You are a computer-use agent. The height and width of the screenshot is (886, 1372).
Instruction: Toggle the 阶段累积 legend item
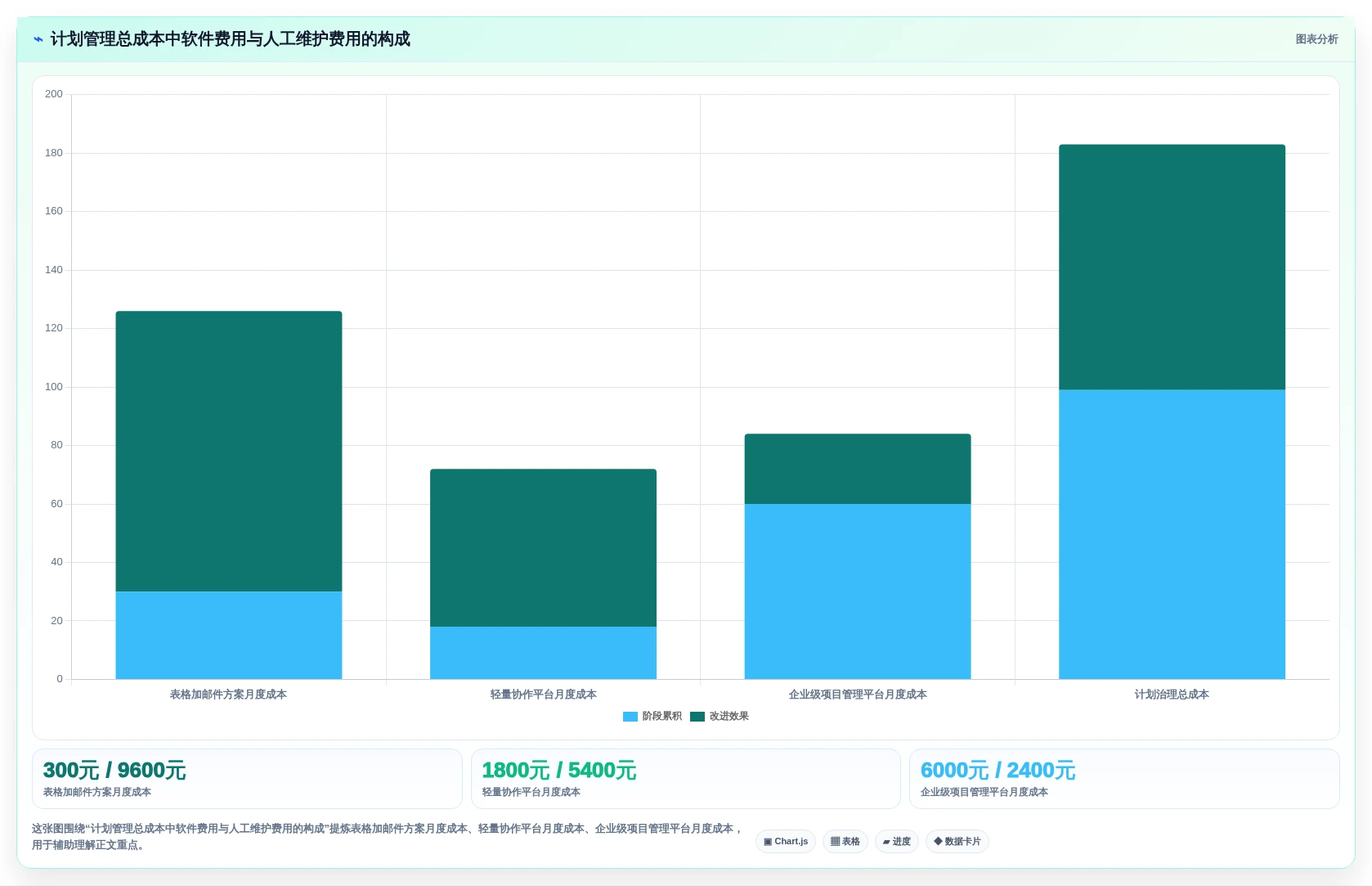click(x=652, y=716)
